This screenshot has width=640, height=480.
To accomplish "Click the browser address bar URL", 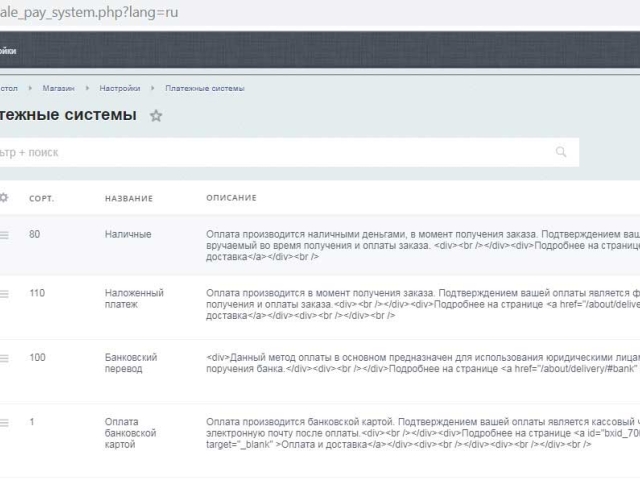I will [x=90, y=12].
